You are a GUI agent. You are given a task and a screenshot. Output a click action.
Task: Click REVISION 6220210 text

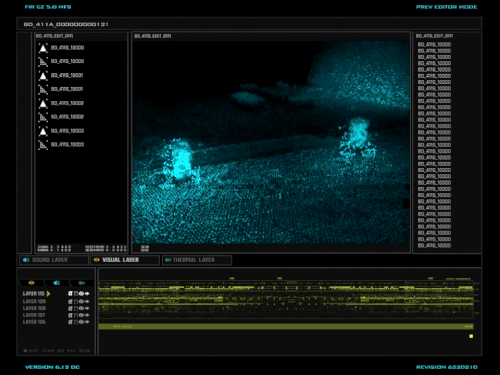[447, 367]
